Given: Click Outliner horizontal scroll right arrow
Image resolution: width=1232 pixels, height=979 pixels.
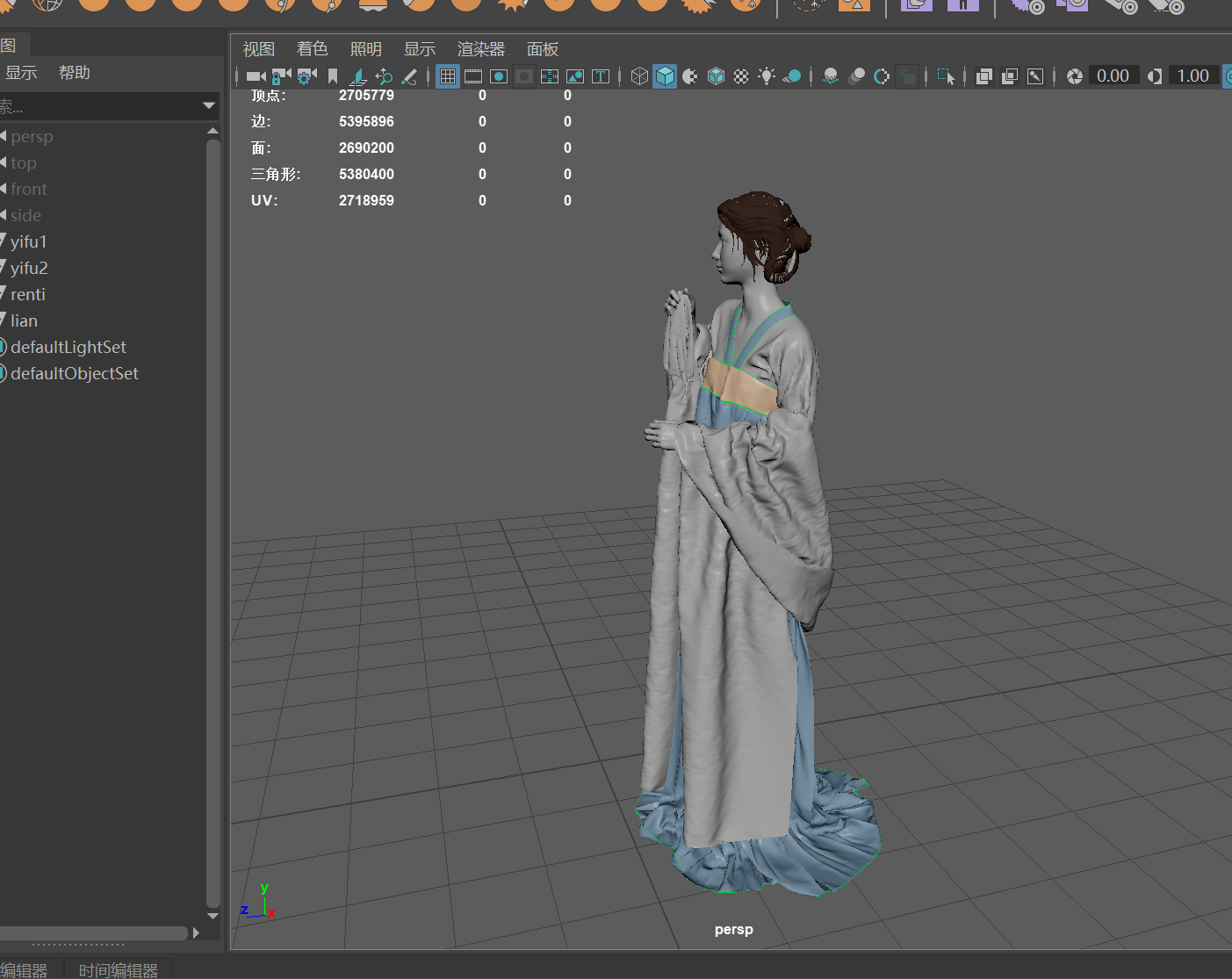Looking at the screenshot, I should tap(196, 932).
